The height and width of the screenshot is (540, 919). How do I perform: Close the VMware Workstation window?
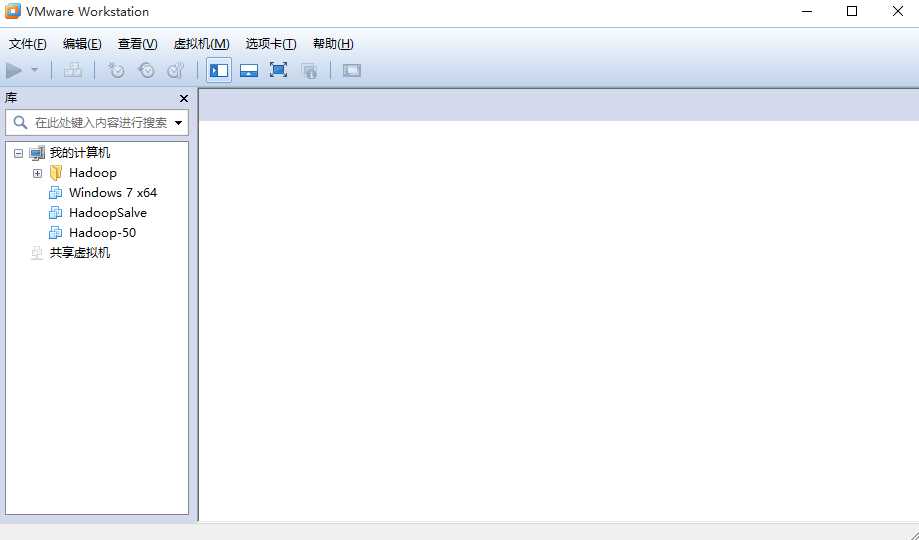897,11
